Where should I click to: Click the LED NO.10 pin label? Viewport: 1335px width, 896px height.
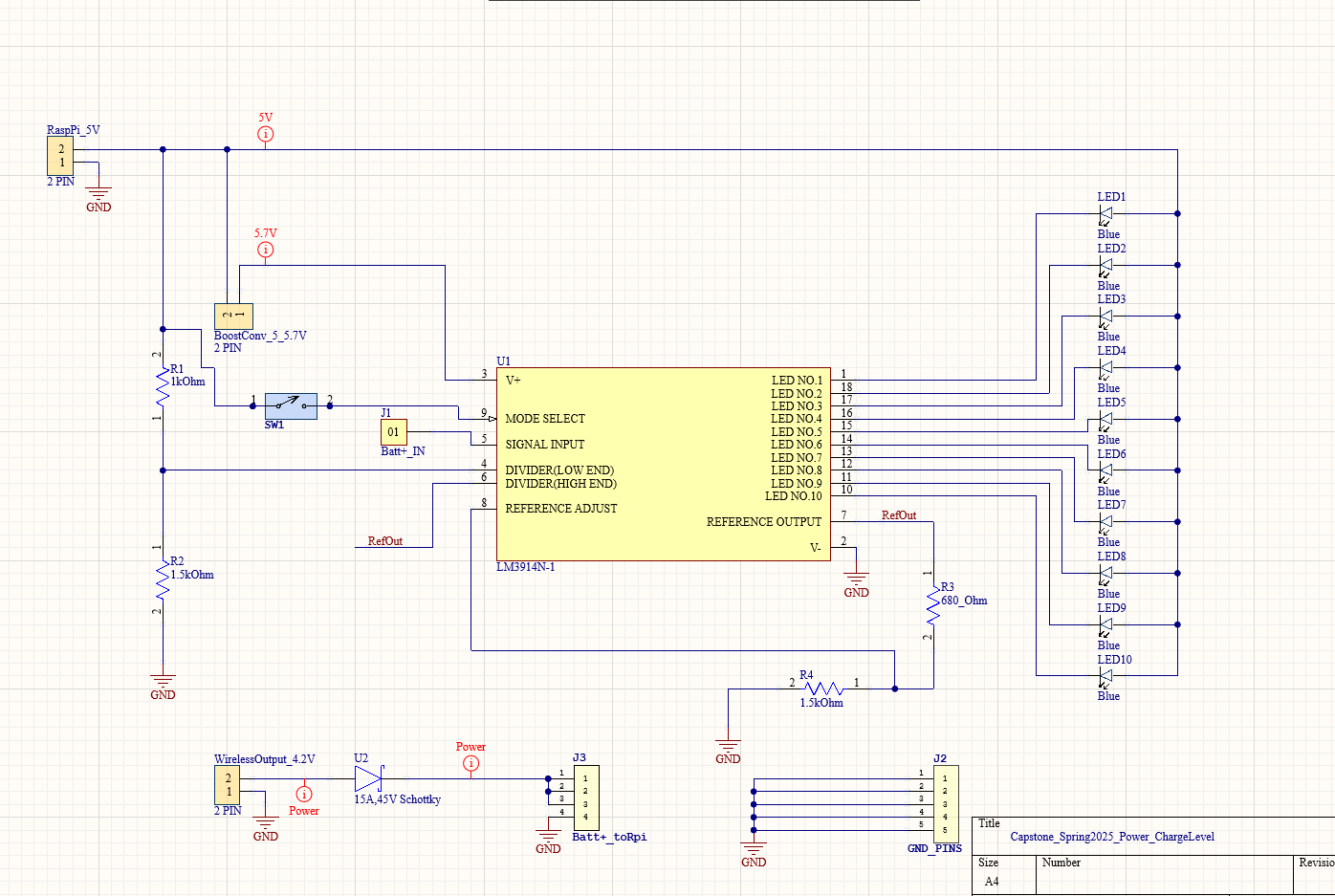click(x=794, y=496)
